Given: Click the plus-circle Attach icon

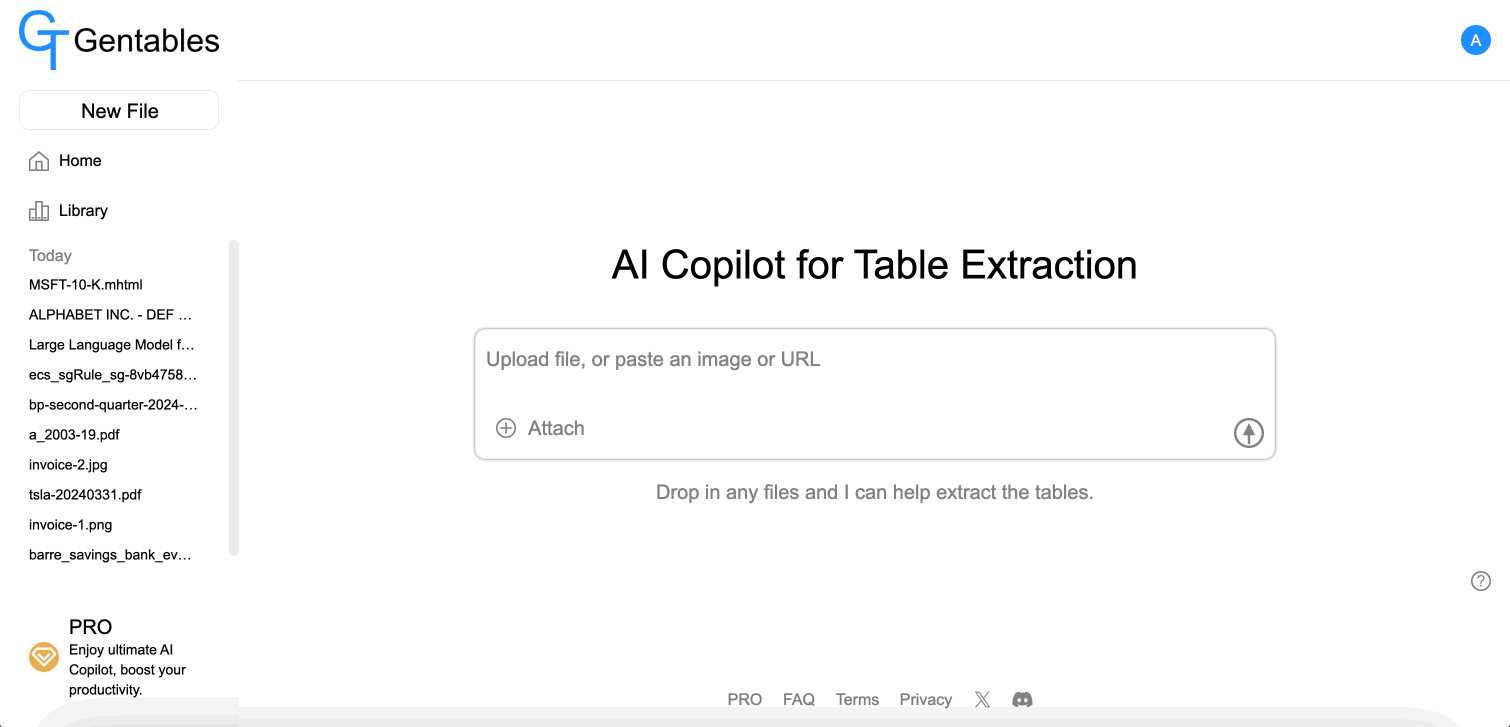Looking at the screenshot, I should point(506,428).
